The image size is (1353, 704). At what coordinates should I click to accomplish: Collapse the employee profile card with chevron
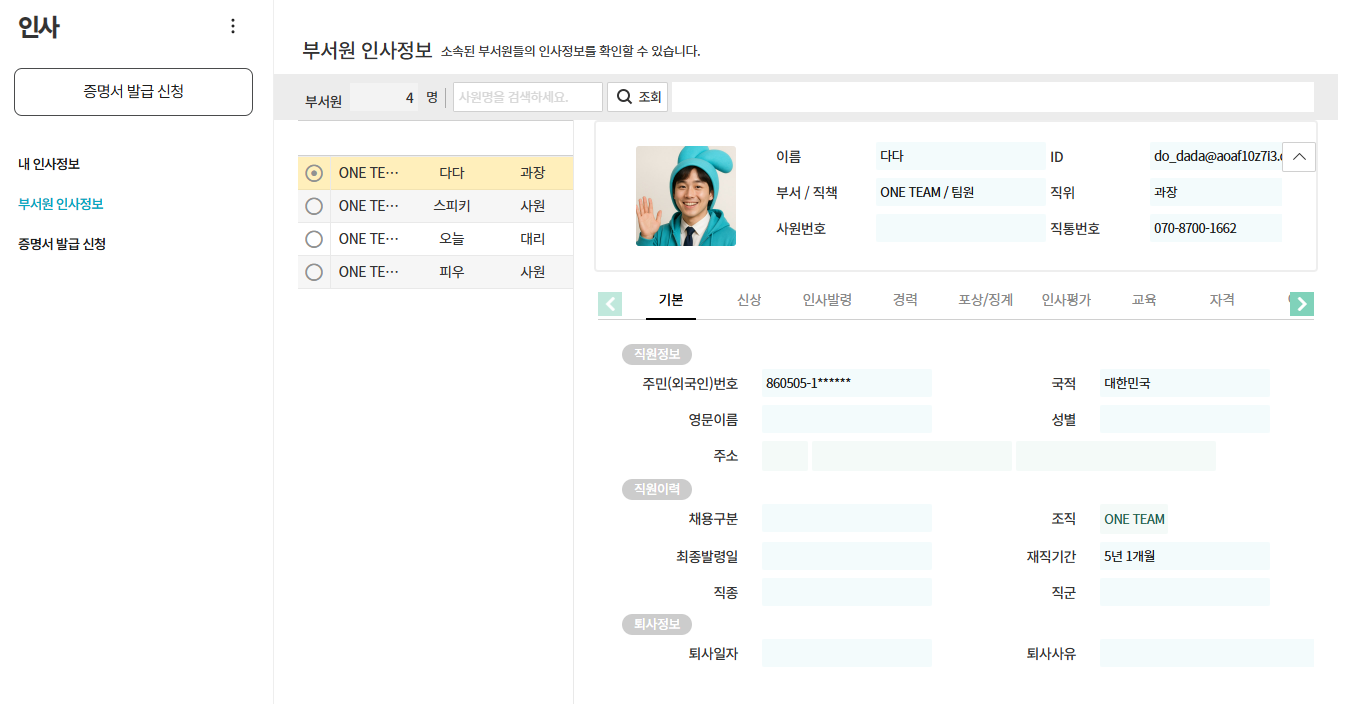[x=1298, y=157]
